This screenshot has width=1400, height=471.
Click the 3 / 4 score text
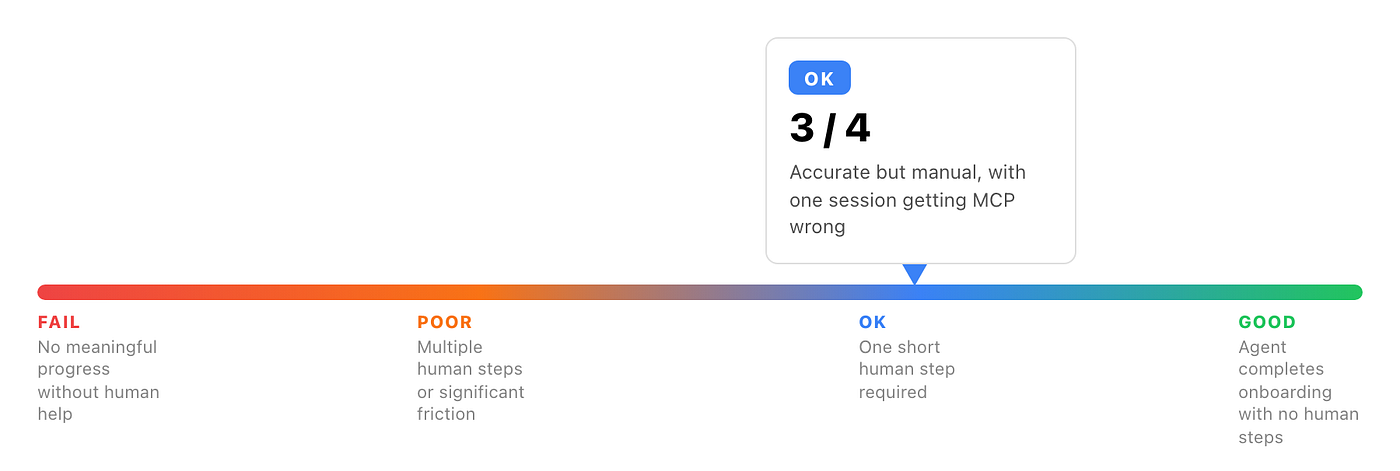[830, 128]
